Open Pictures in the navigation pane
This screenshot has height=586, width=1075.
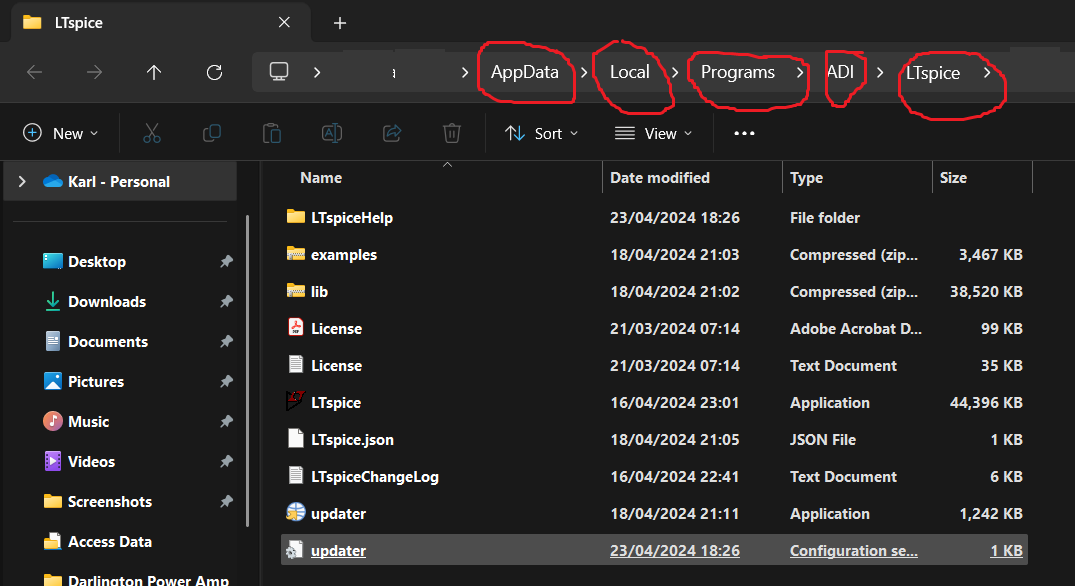coord(96,381)
